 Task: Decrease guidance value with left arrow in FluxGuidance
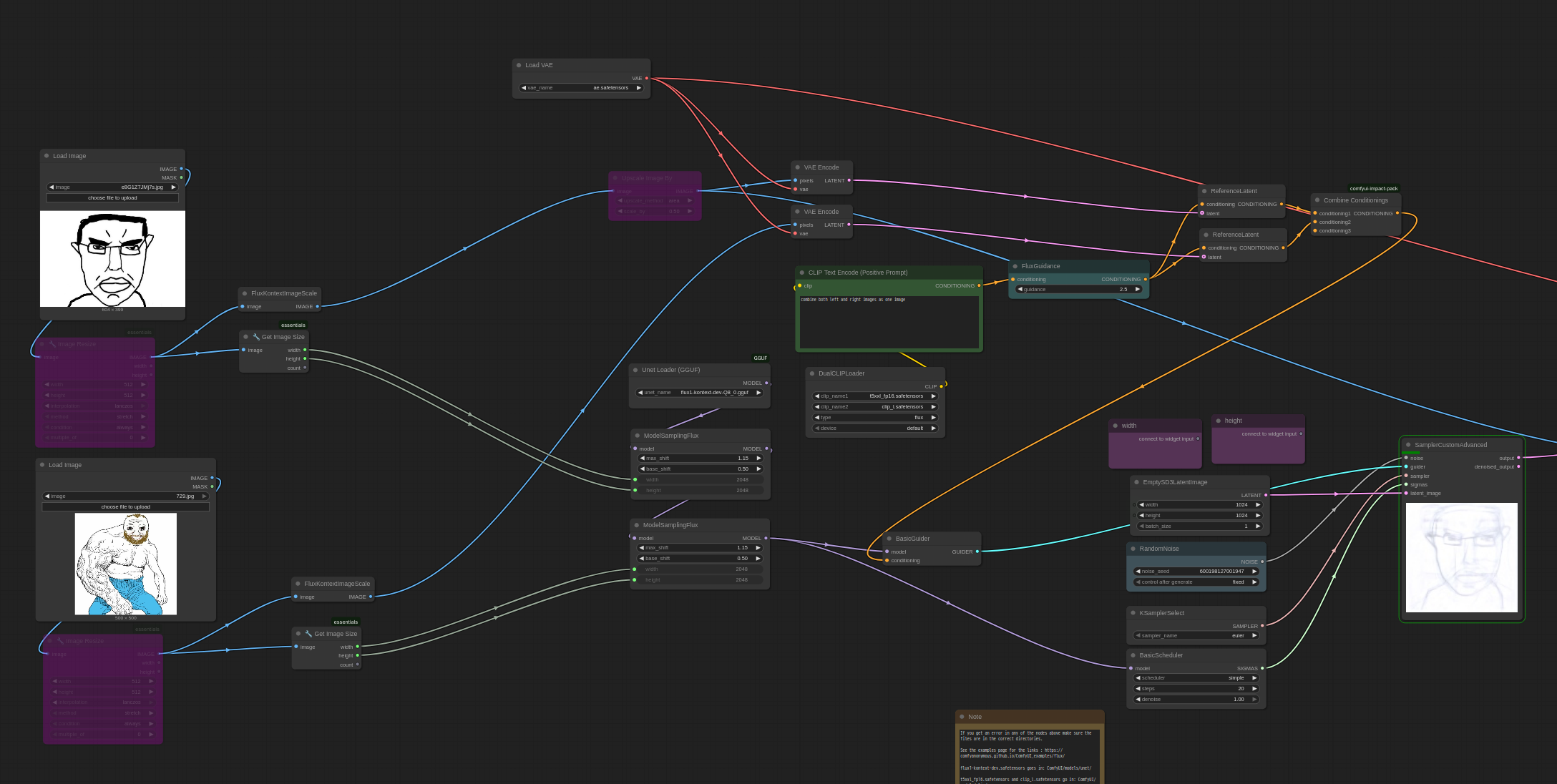click(1020, 290)
